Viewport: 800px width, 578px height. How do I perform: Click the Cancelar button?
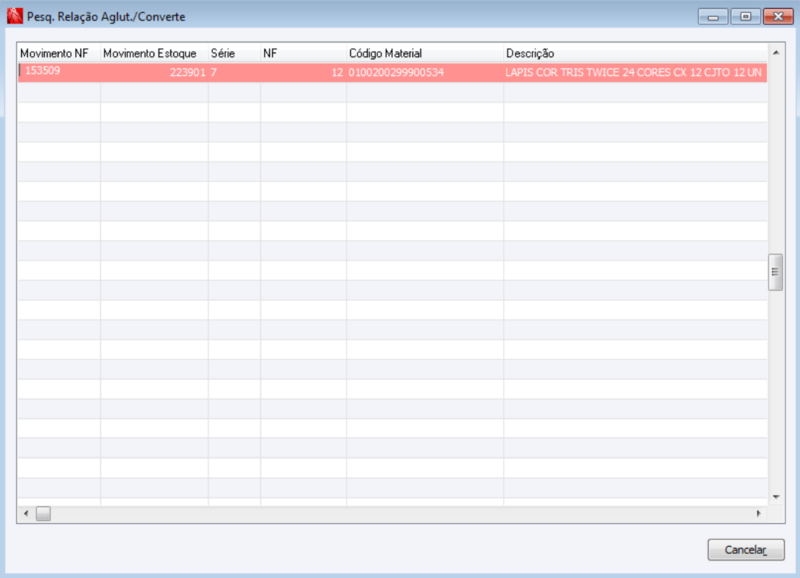745,549
